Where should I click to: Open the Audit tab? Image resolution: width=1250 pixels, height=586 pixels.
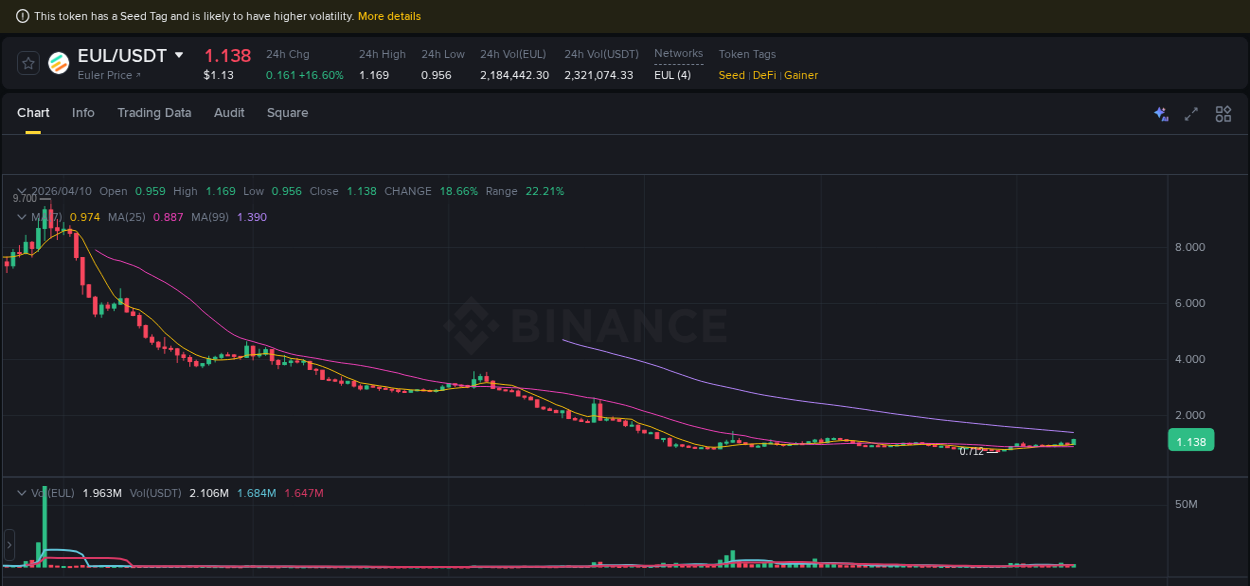[x=229, y=113]
